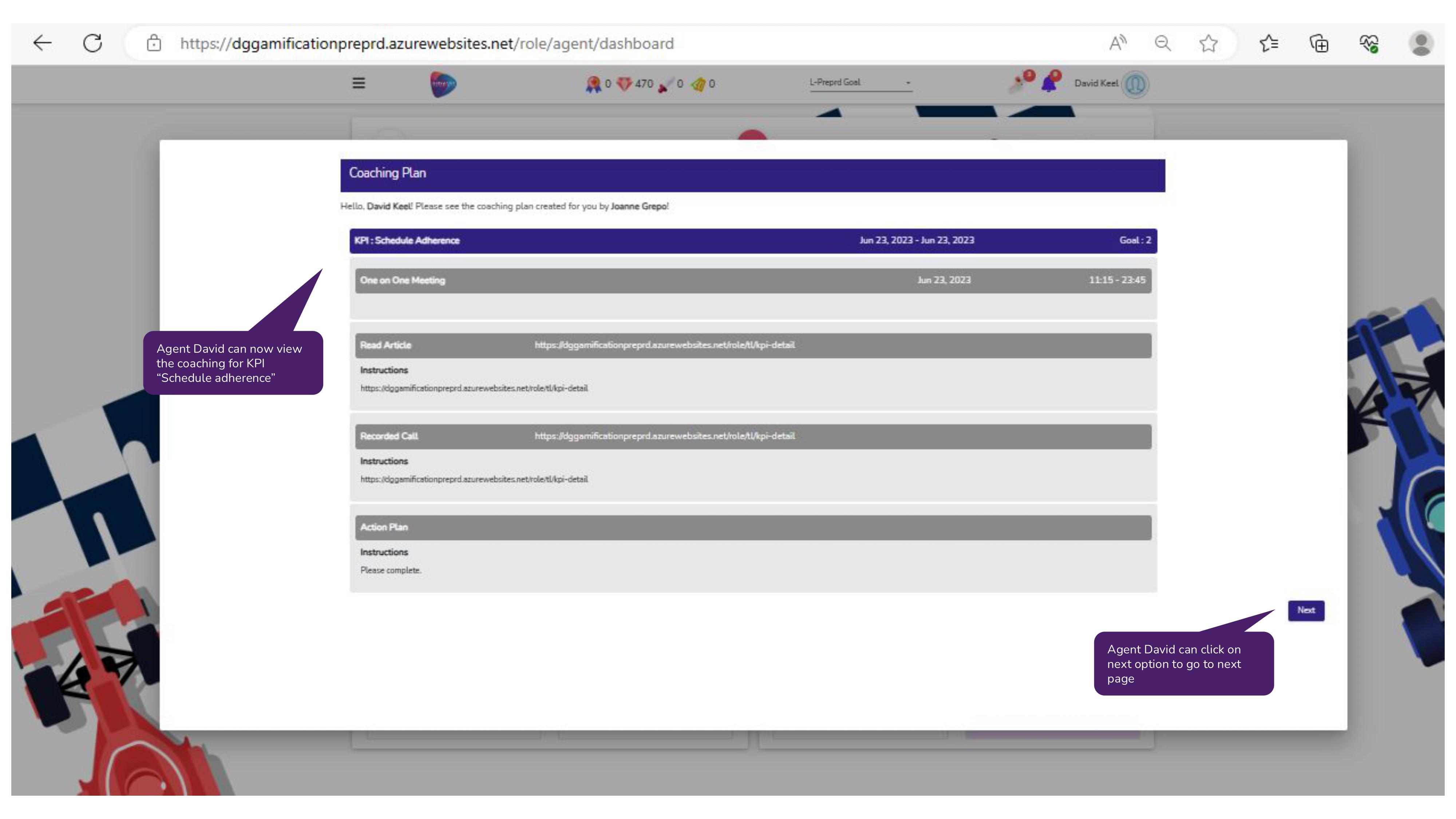Viewport: 1456px width, 819px height.
Task: Go back using the browser back arrow
Action: coord(42,43)
